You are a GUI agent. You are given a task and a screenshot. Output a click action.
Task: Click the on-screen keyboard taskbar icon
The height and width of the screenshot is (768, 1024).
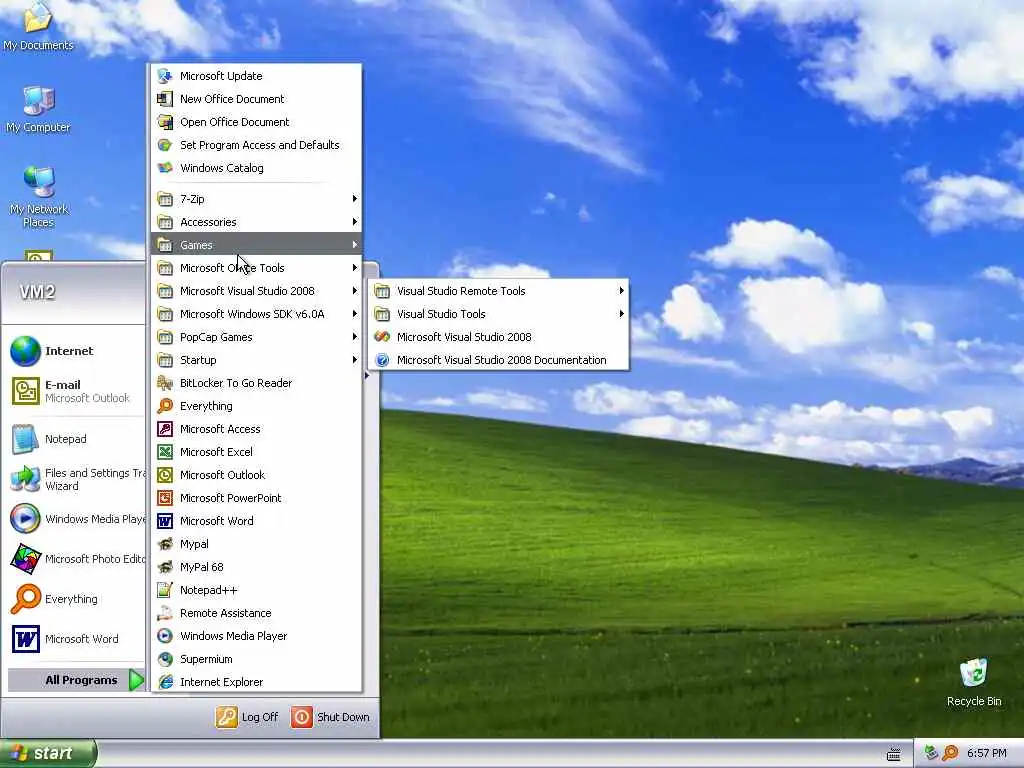[x=893, y=754]
